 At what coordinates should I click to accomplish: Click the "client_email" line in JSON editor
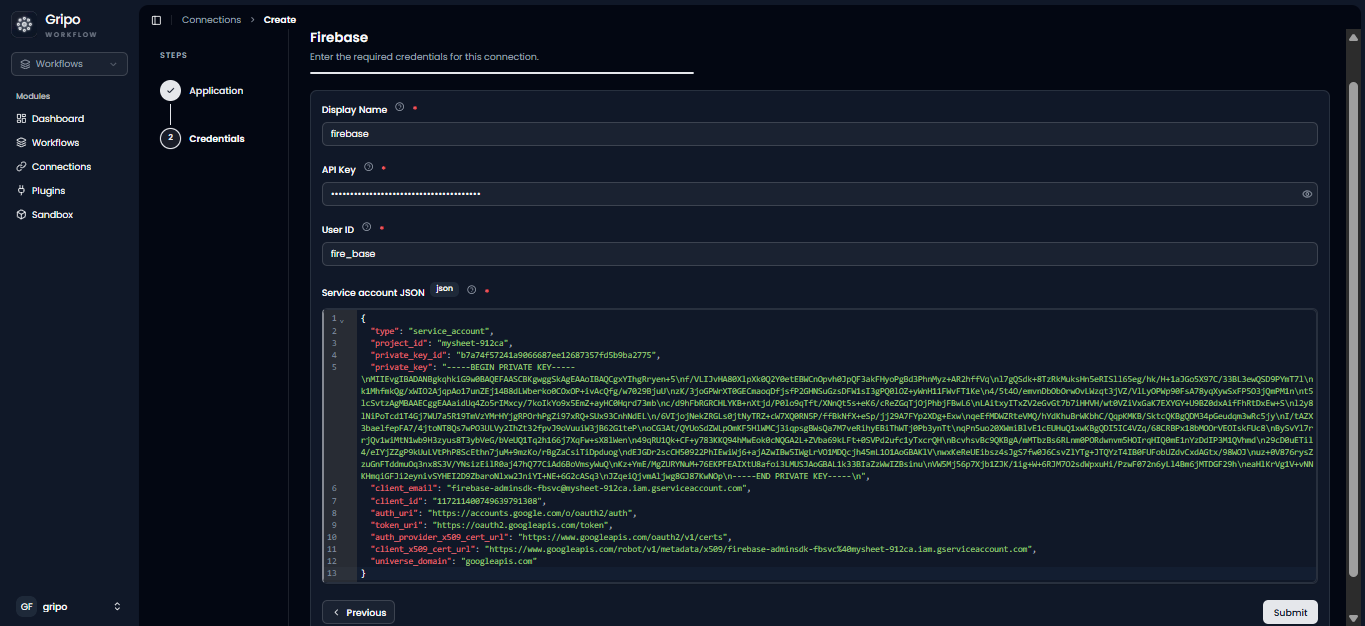560,488
